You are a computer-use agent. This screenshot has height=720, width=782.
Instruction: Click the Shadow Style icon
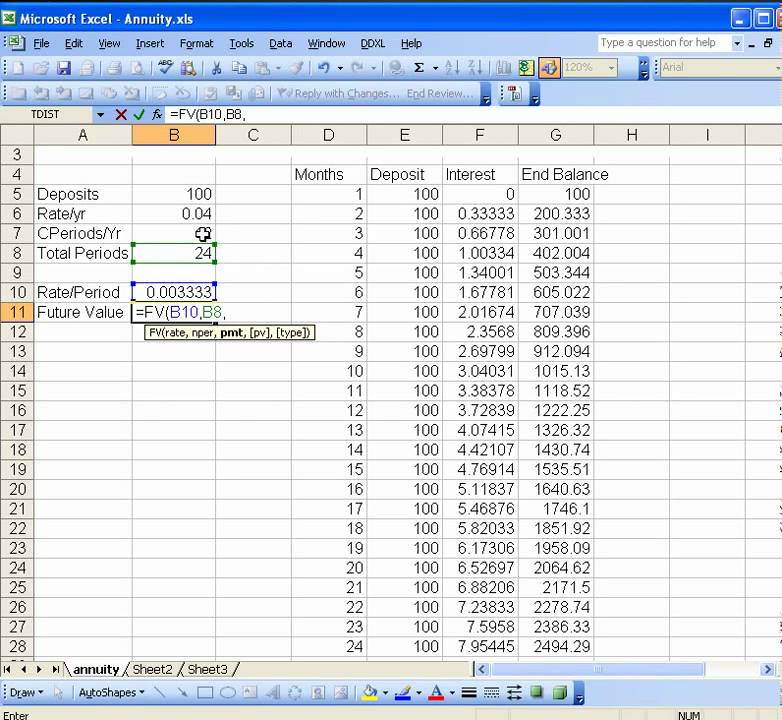click(x=537, y=692)
